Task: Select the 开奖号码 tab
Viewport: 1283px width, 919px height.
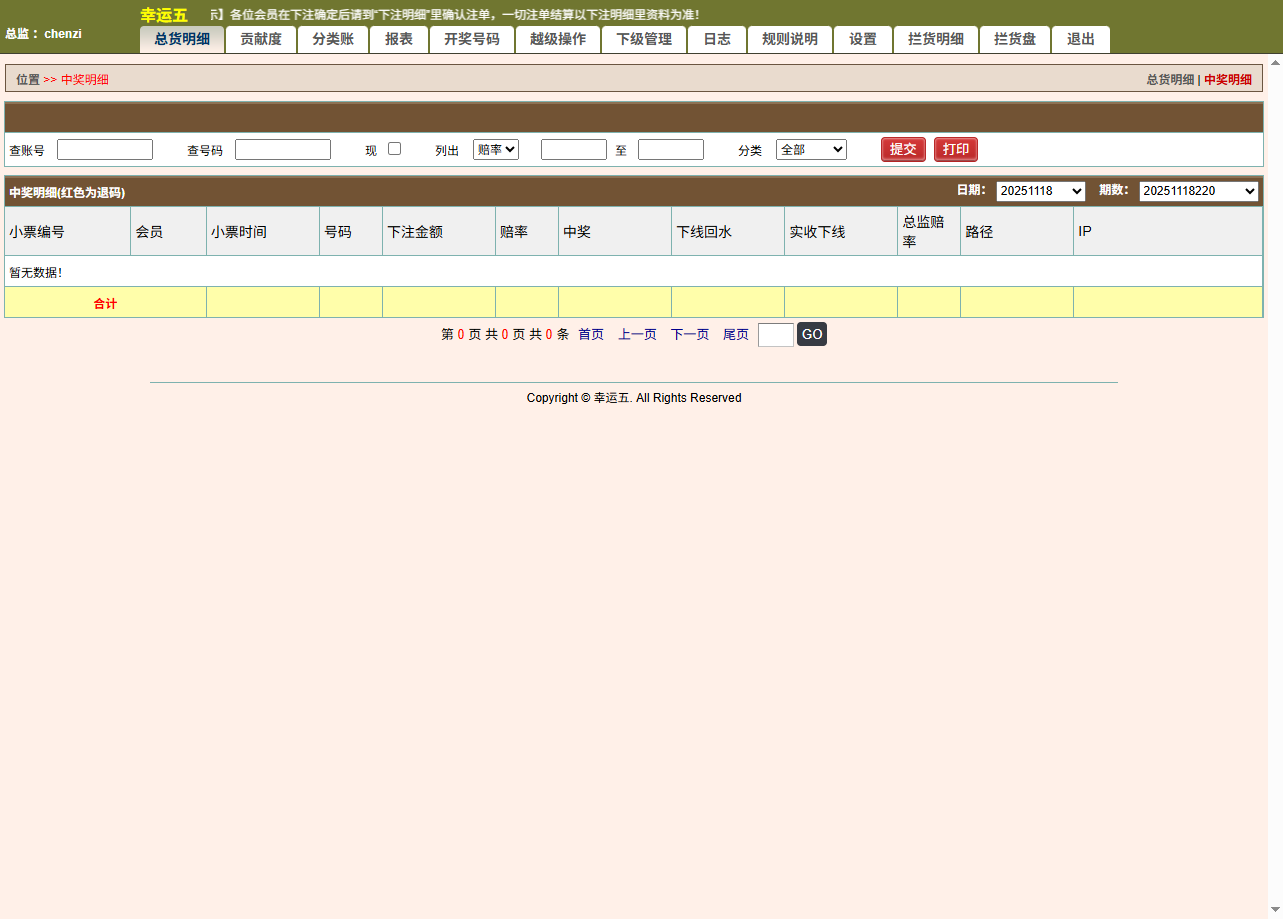Action: click(472, 40)
